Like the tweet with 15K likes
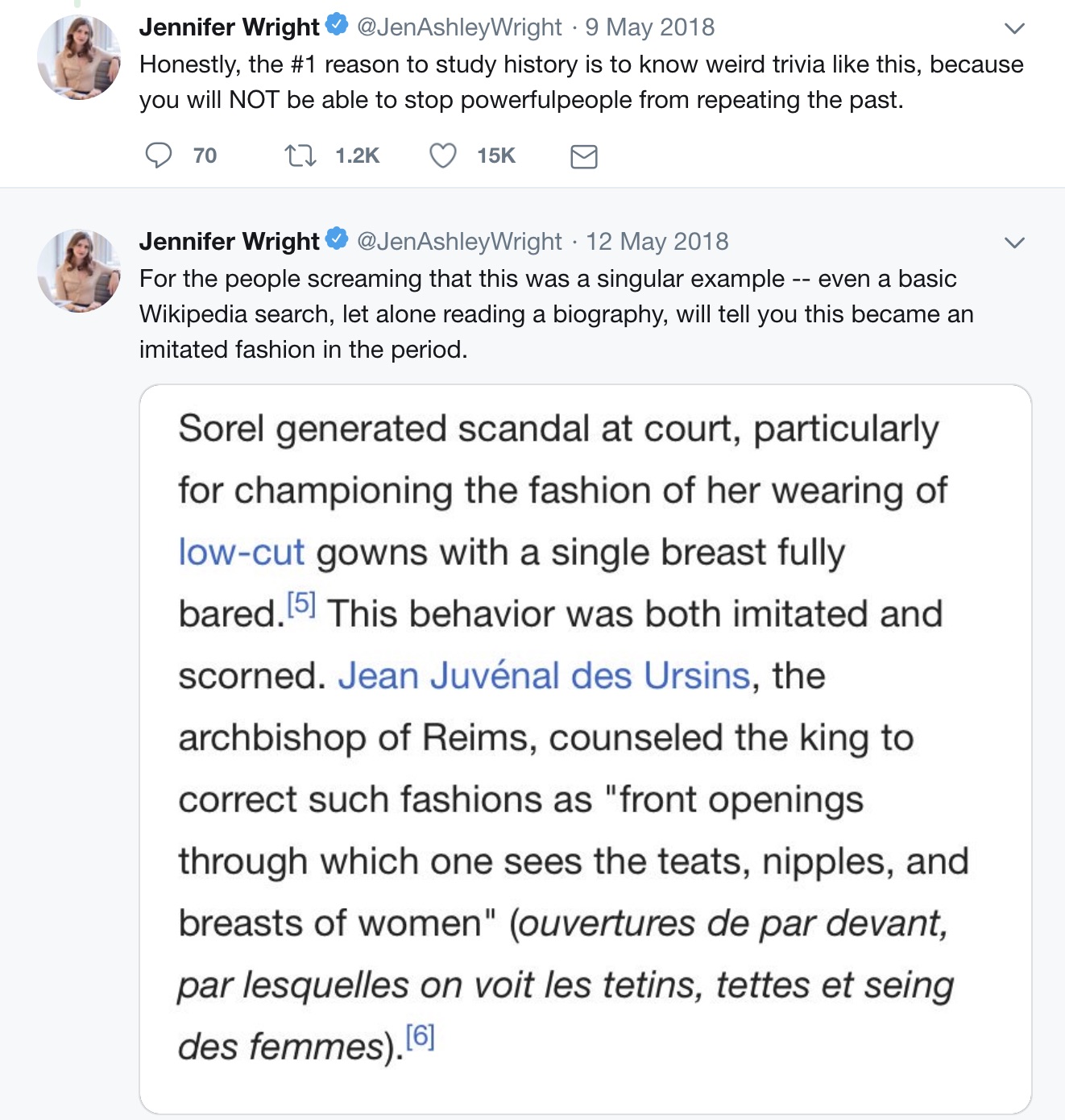 pos(442,155)
